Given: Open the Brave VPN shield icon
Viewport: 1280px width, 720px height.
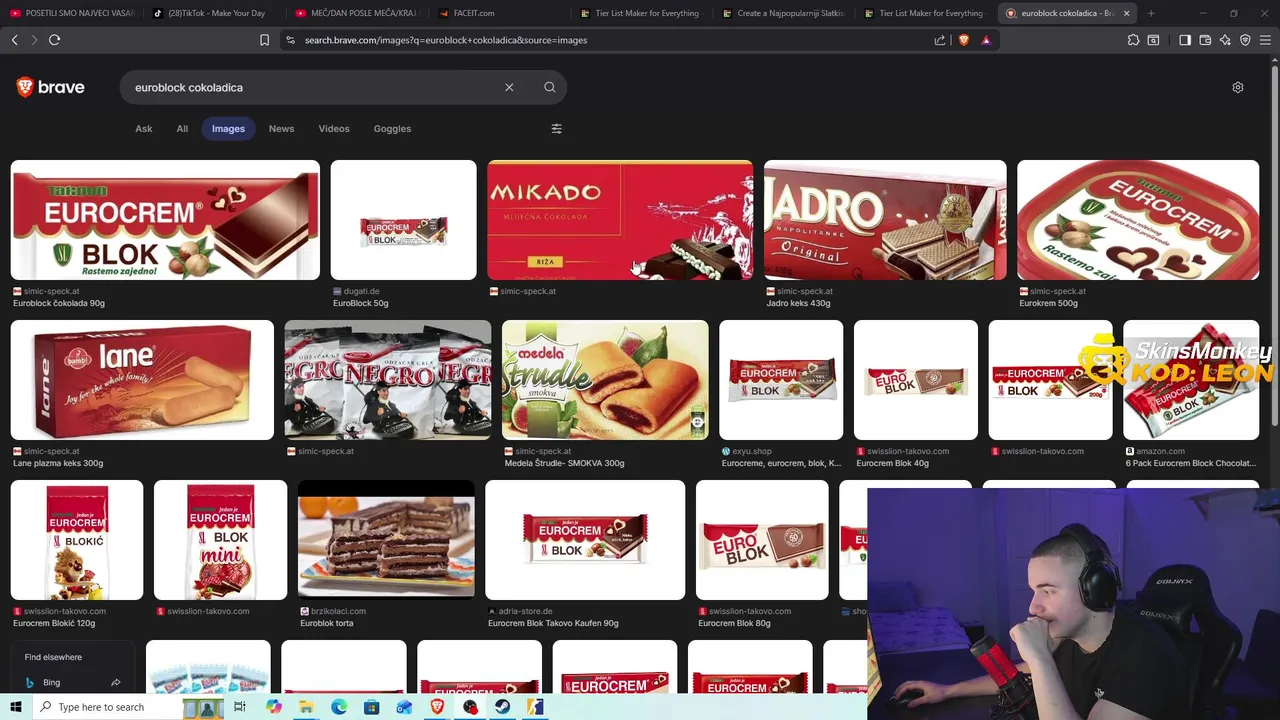Looking at the screenshot, I should [x=1245, y=40].
